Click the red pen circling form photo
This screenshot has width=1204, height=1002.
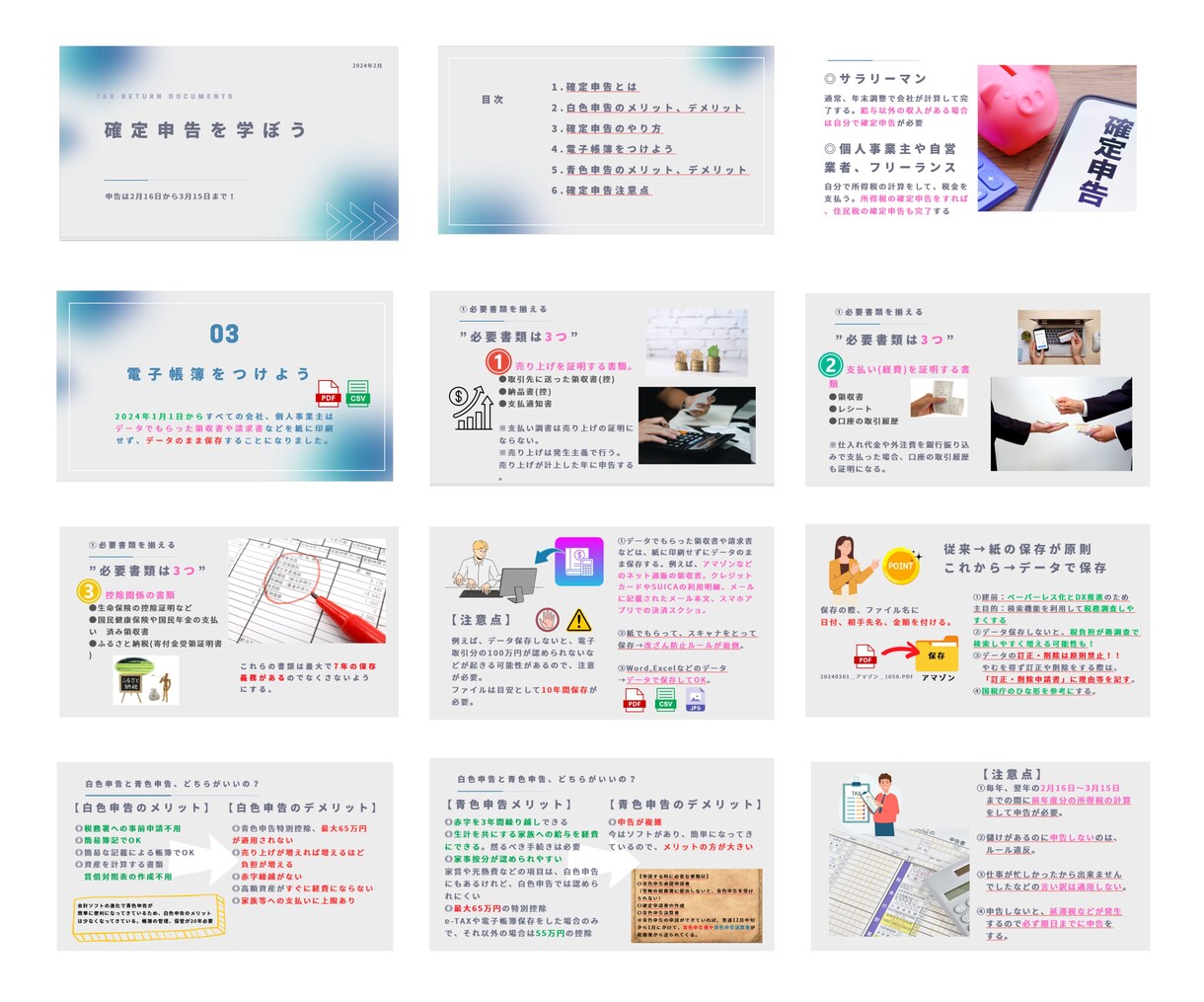pos(307,590)
